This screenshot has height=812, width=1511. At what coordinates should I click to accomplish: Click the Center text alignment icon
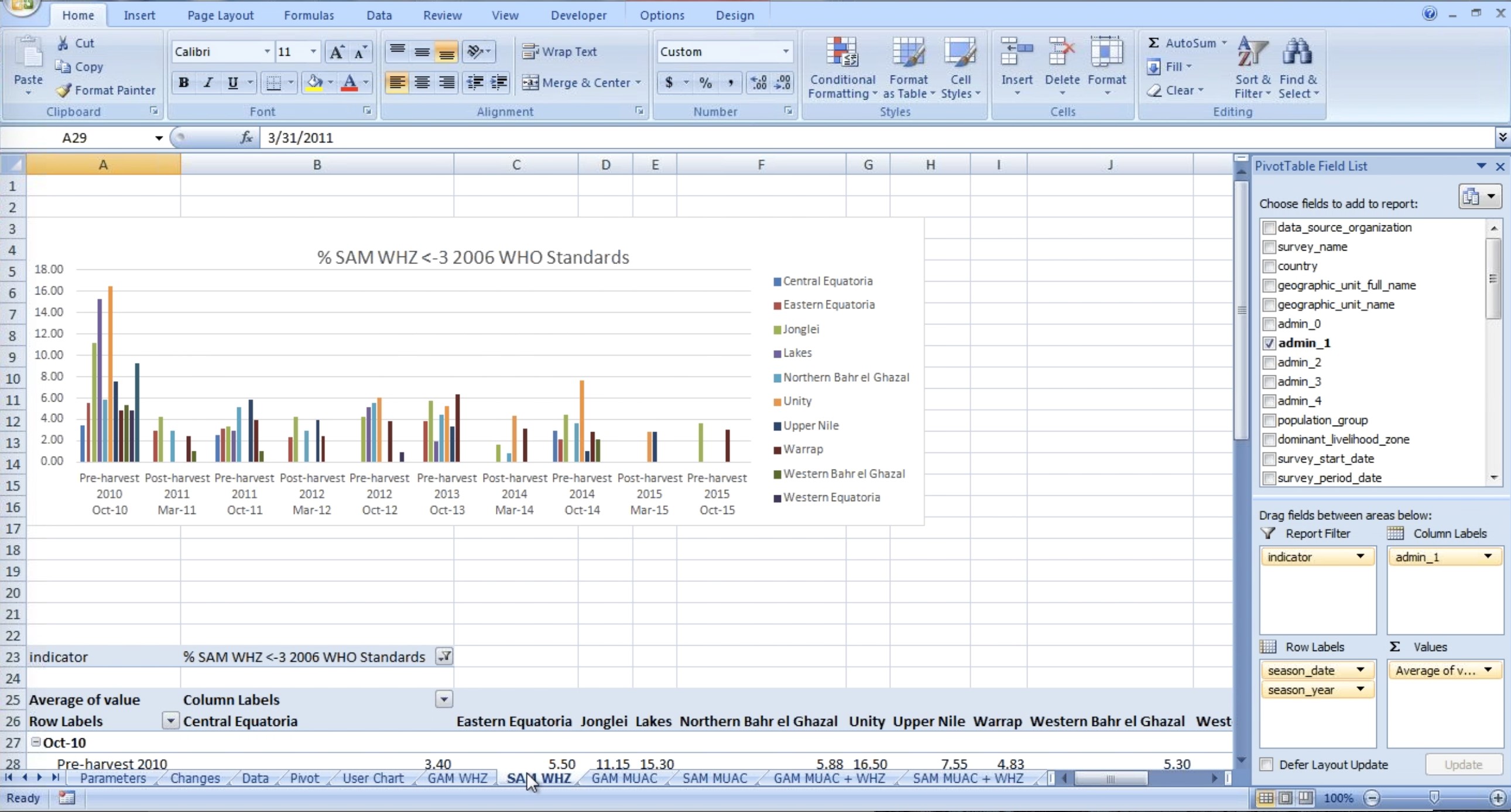click(422, 83)
